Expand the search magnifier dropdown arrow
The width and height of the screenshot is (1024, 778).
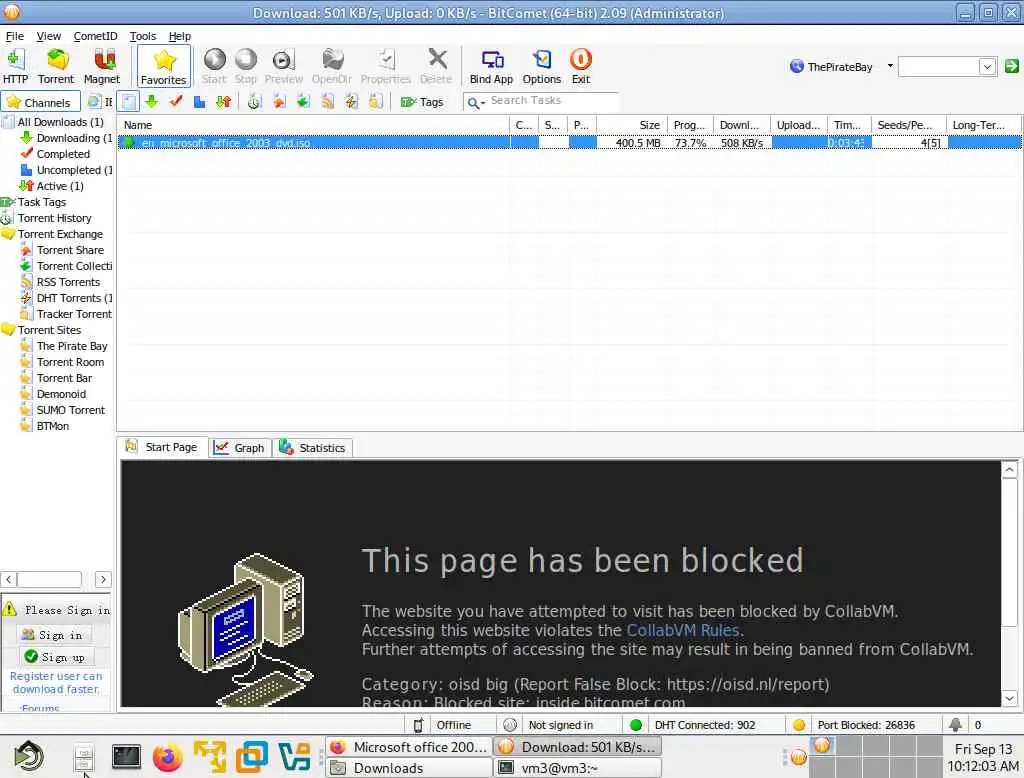click(483, 103)
